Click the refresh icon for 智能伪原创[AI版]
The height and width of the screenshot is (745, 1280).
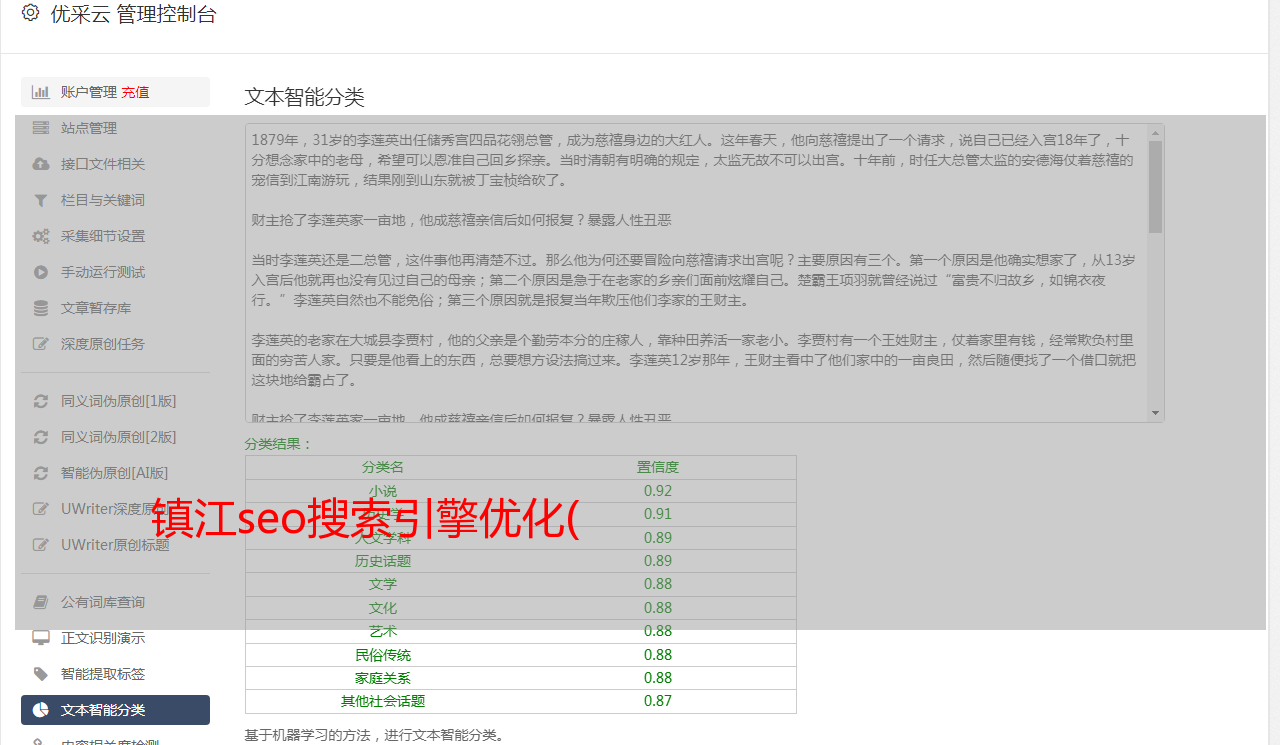coord(40,473)
